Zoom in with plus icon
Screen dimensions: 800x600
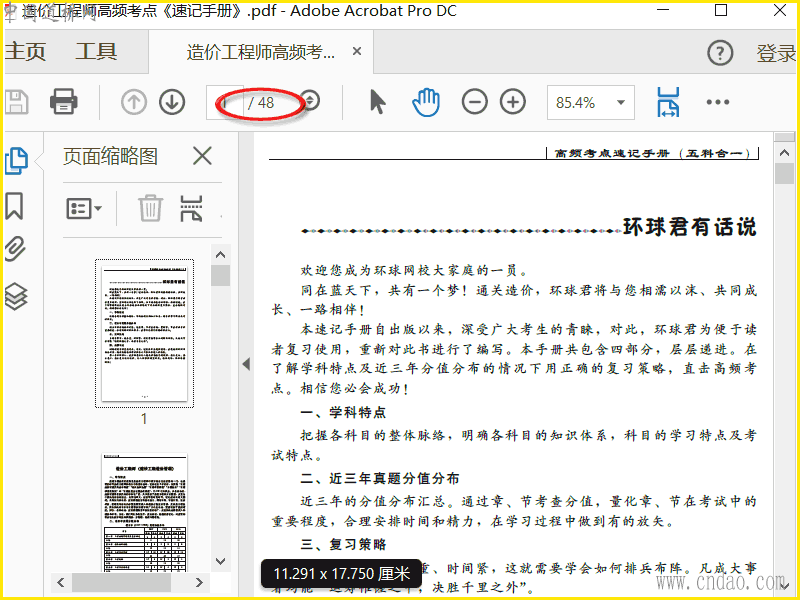513,102
